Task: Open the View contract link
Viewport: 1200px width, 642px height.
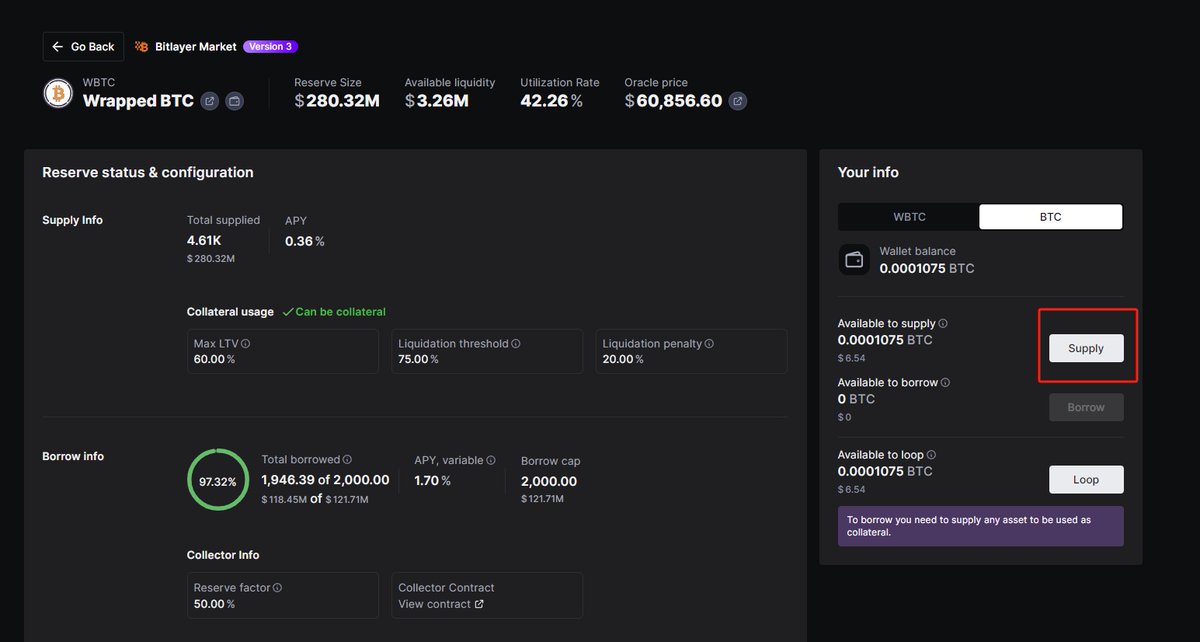Action: (441, 604)
